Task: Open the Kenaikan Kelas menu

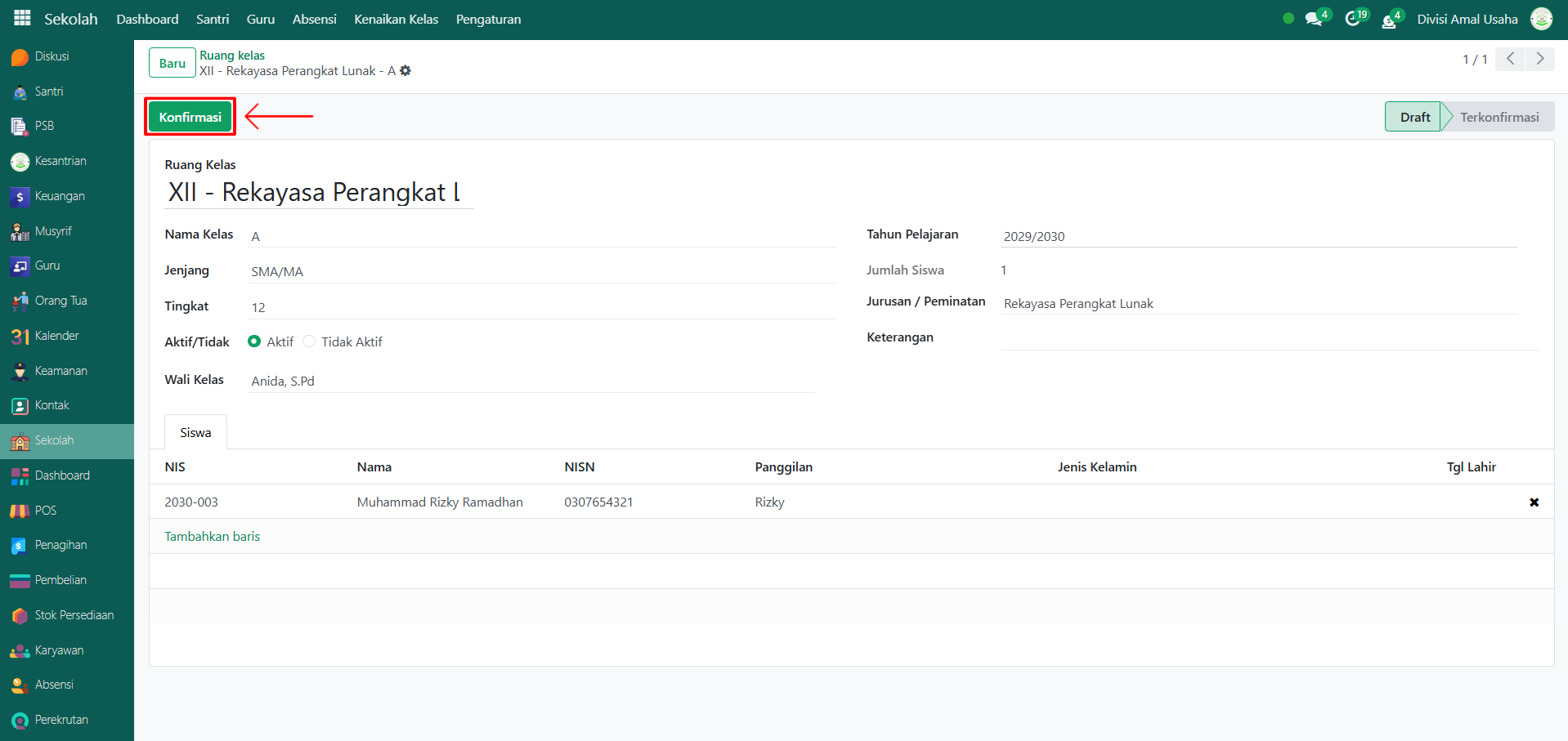Action: [x=396, y=19]
